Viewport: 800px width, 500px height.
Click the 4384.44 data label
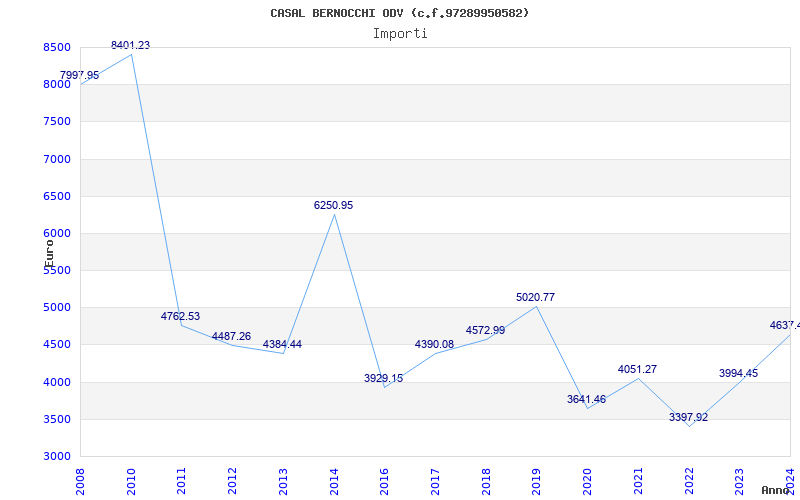(x=282, y=344)
